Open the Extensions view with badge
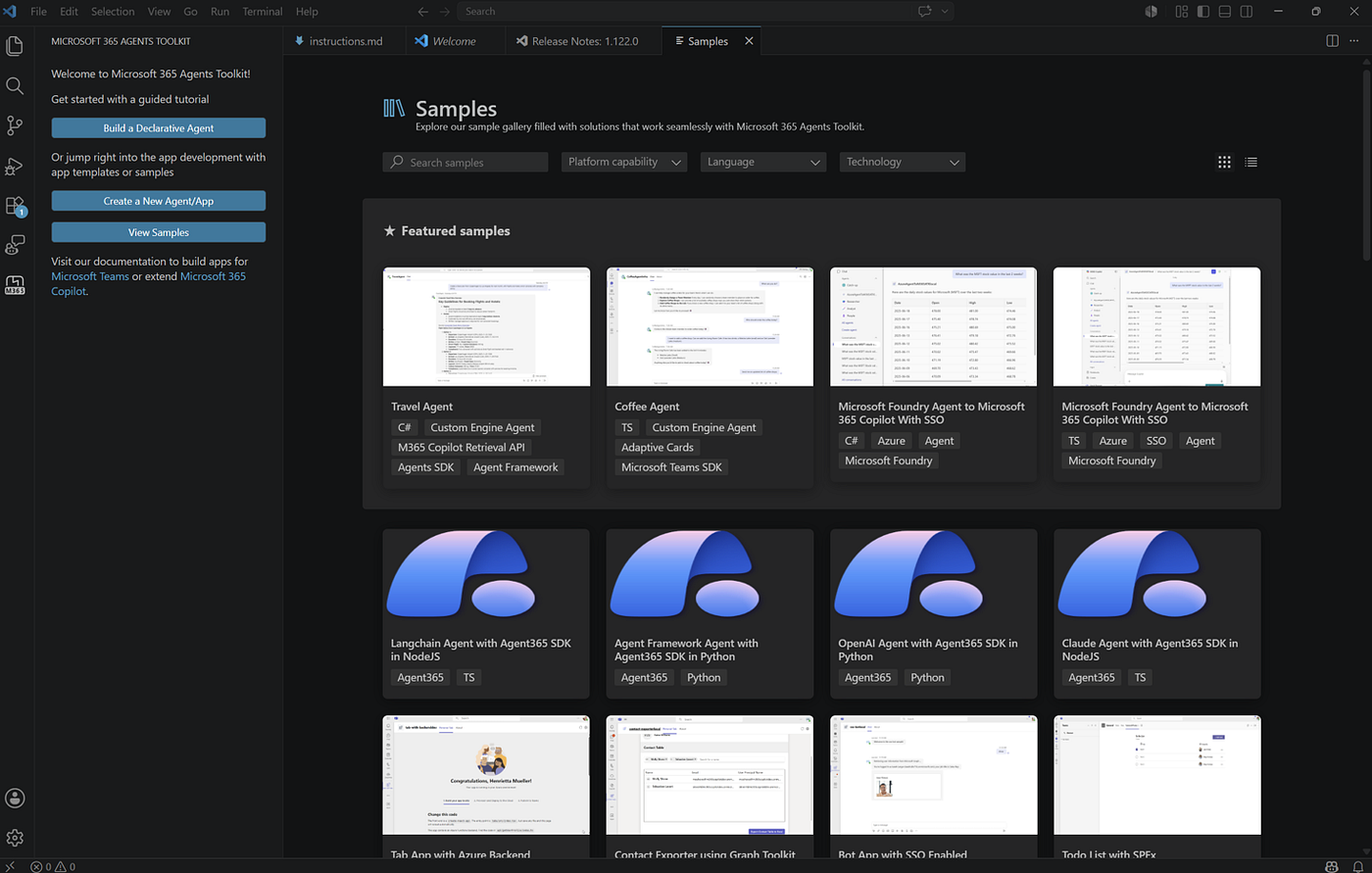Viewport: 1372px width, 873px height. pos(15,206)
